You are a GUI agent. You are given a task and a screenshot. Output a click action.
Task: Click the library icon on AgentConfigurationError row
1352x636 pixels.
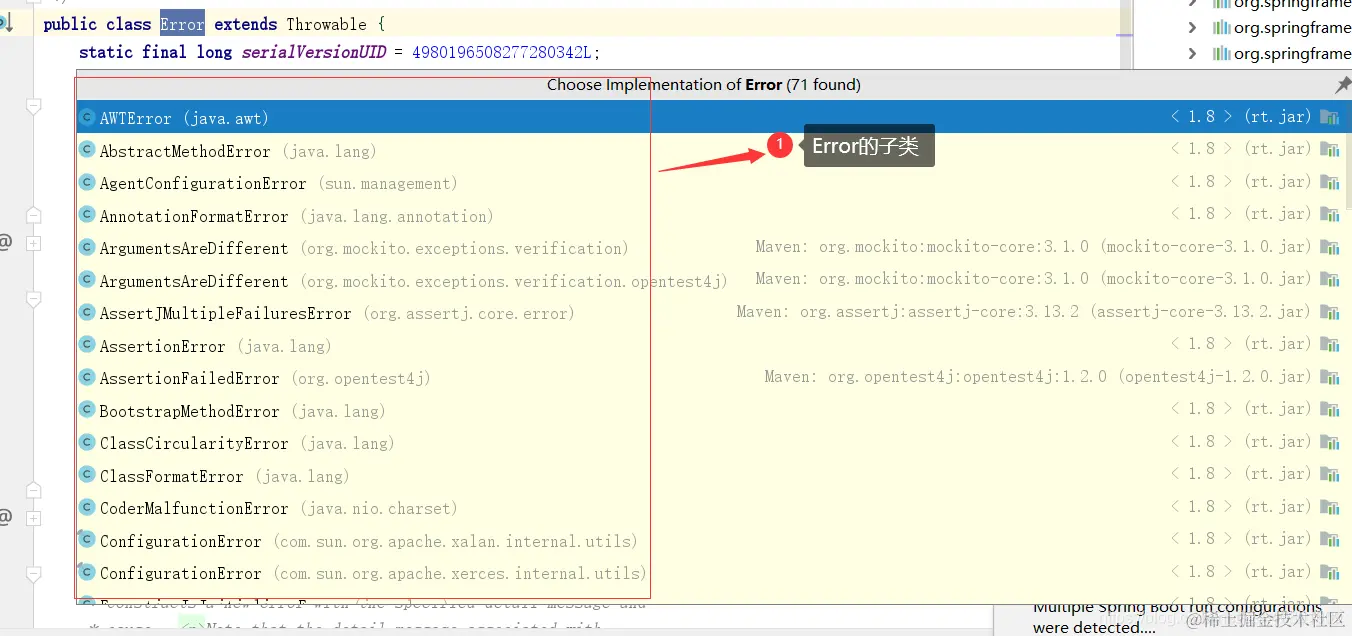(1329, 182)
